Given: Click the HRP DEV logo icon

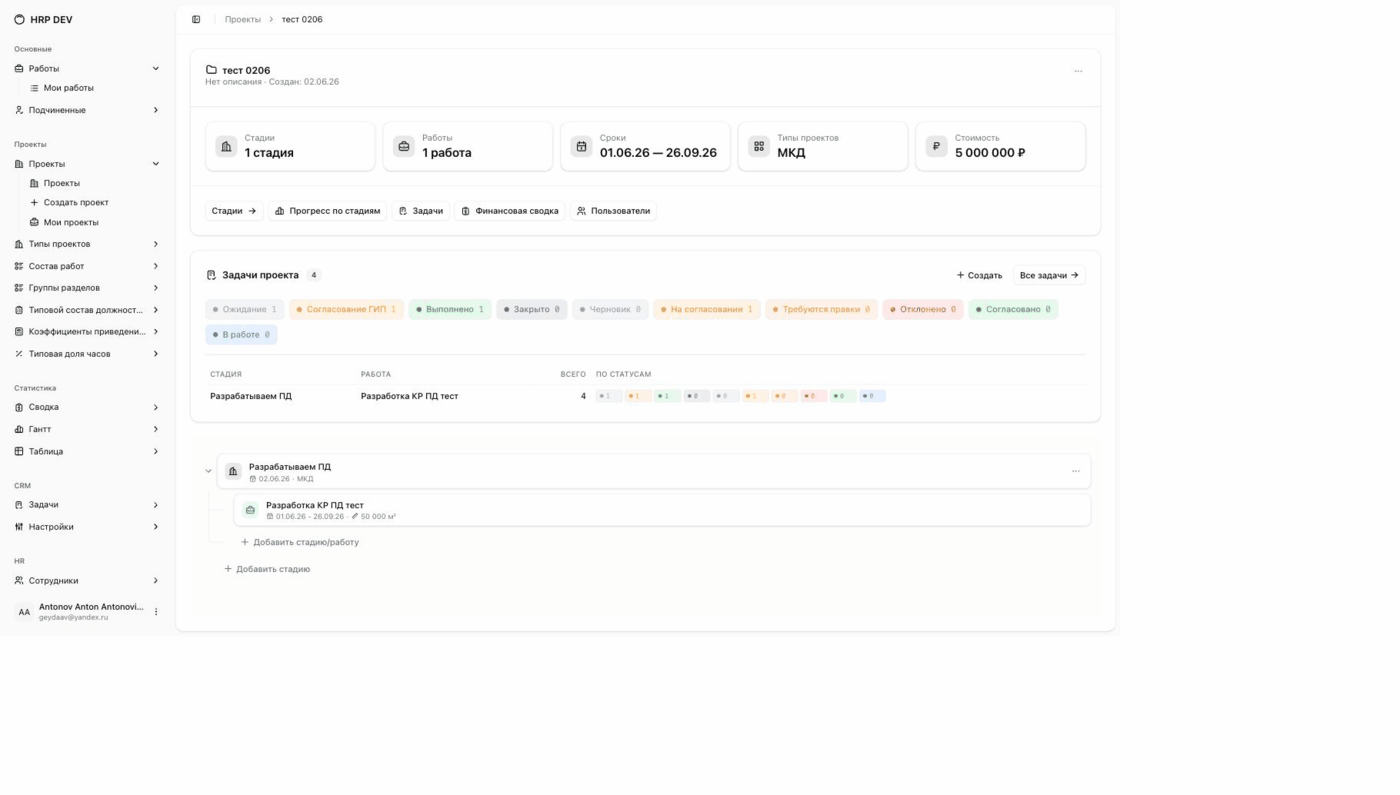Looking at the screenshot, I should pyautogui.click(x=19, y=19).
